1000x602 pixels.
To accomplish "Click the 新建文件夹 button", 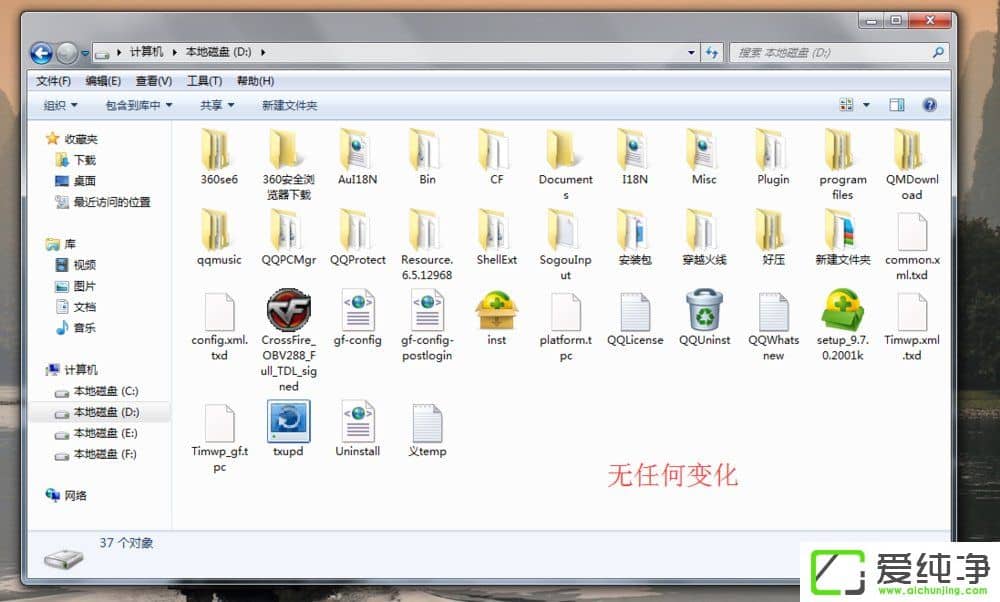I will tap(289, 105).
